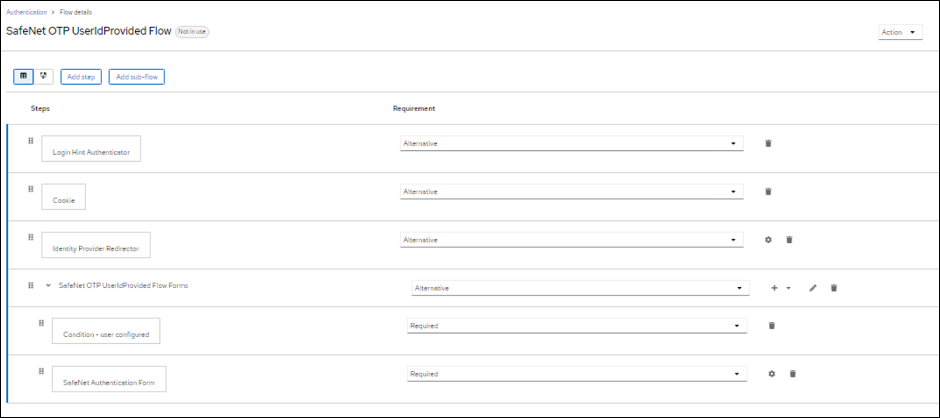Open settings gear for SafeNet Authentication Form
The width and height of the screenshot is (940, 418).
tap(771, 374)
